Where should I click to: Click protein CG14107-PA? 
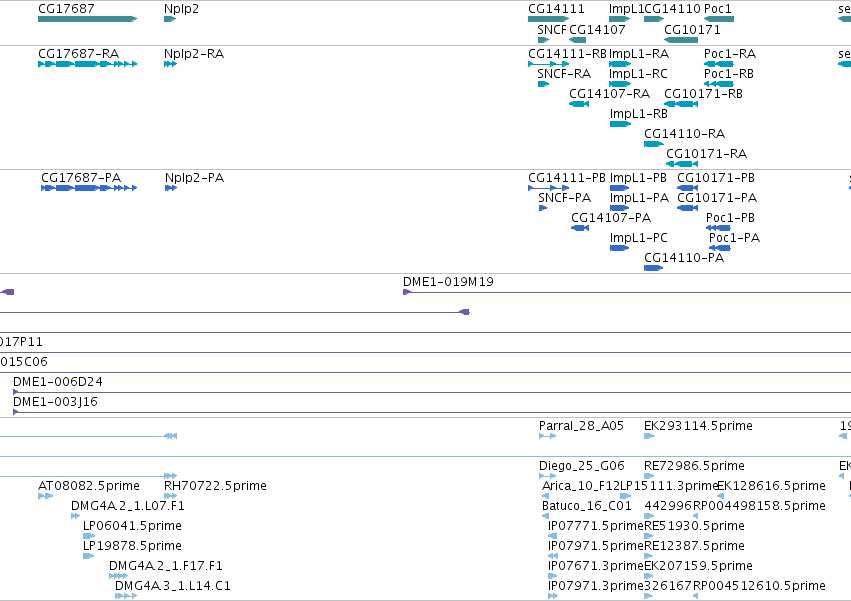click(x=580, y=229)
